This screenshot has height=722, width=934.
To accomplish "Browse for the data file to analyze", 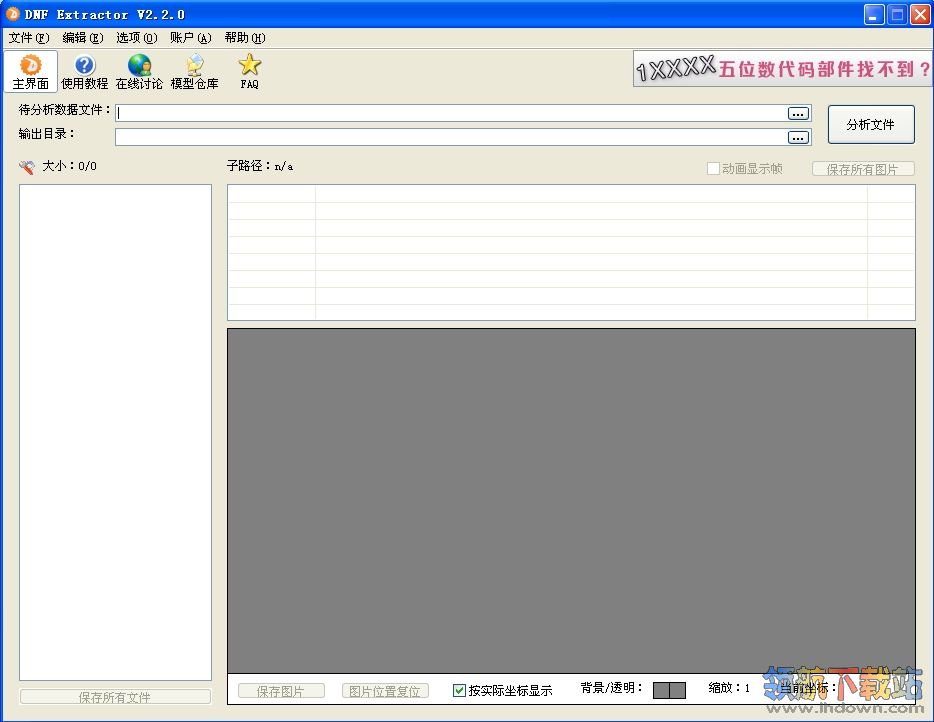I will pos(798,113).
